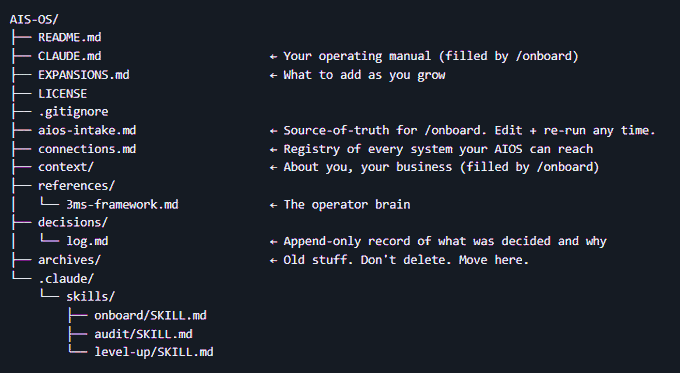Click EXPANSIONS.md file name

pos(84,75)
